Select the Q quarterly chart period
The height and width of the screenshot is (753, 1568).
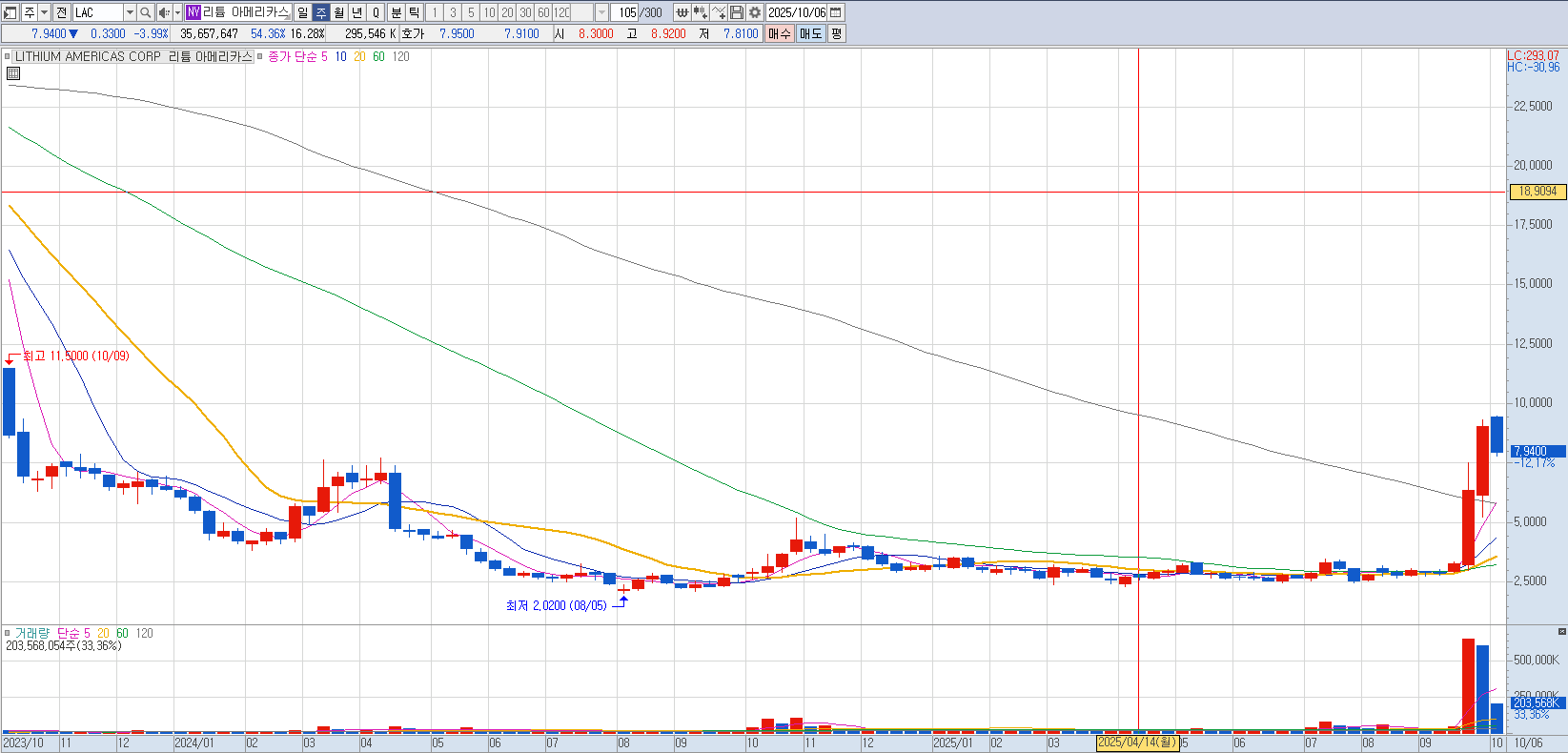click(376, 12)
